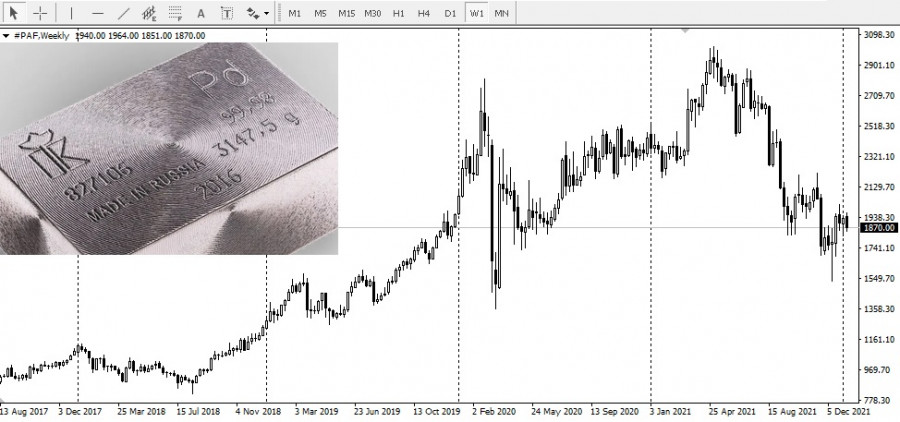Click '2 Feb 2020' on the time axis
The image size is (900, 422).
[x=494, y=412]
